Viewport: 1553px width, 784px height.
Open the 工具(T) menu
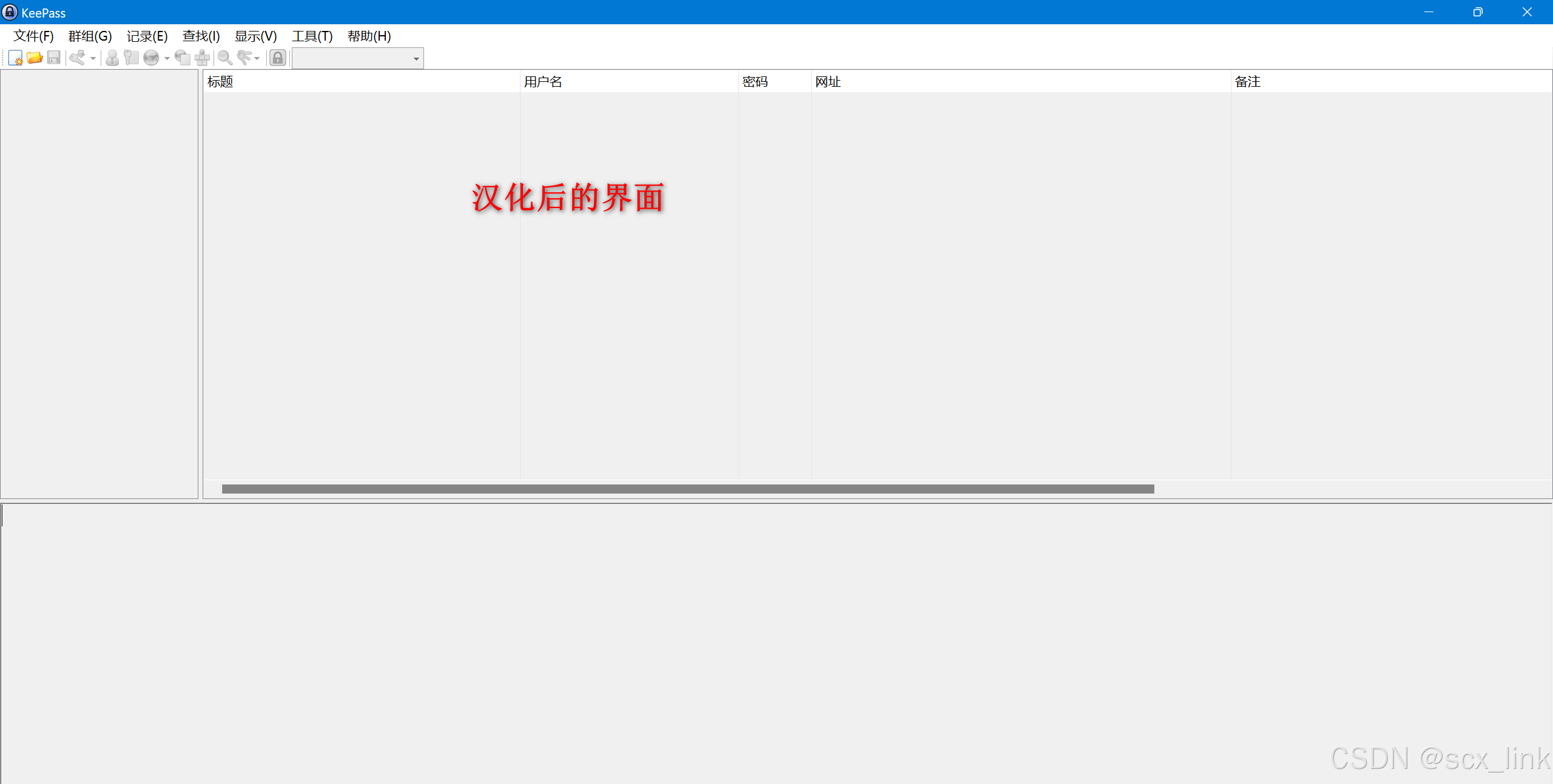[x=312, y=36]
